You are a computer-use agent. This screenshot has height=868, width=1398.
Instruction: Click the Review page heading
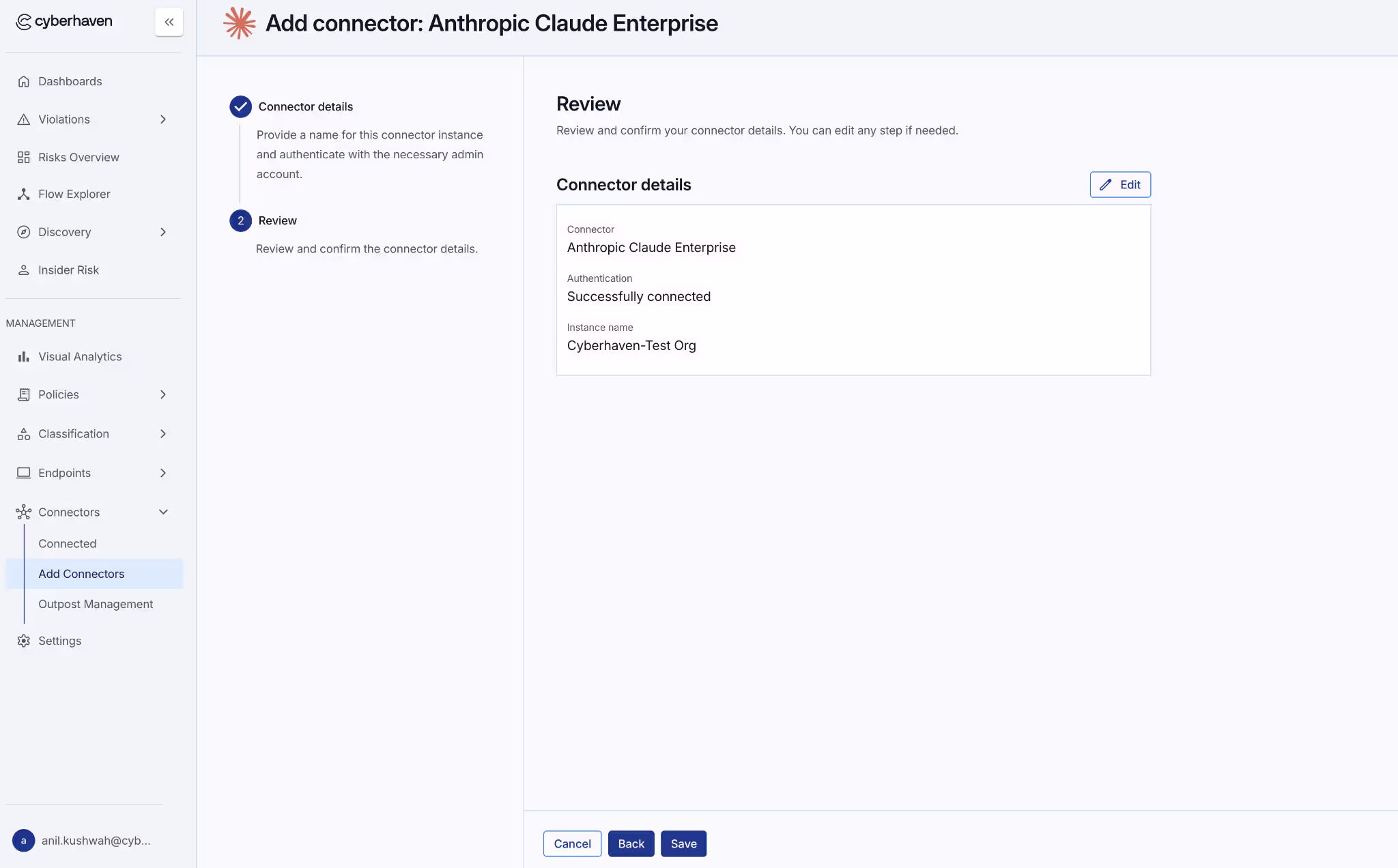pyautogui.click(x=588, y=104)
